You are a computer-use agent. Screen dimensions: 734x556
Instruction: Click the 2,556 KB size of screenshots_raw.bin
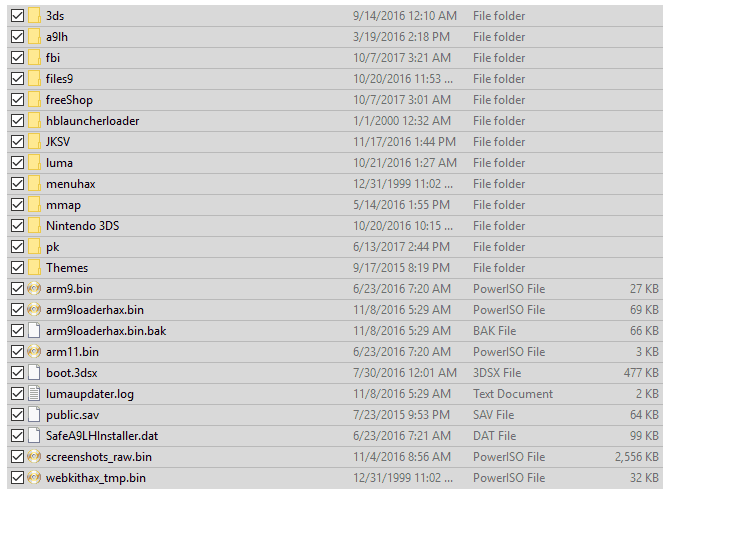[637, 457]
